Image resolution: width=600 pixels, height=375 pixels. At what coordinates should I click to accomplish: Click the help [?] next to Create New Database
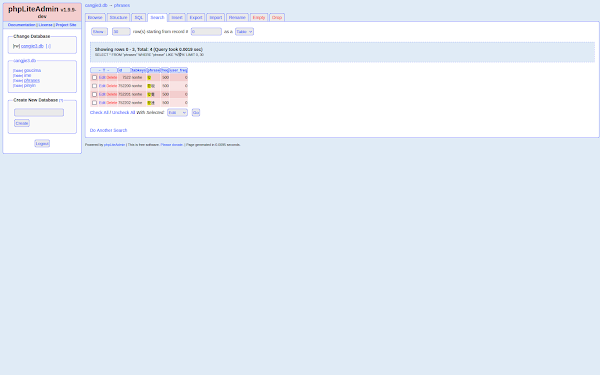point(61,100)
